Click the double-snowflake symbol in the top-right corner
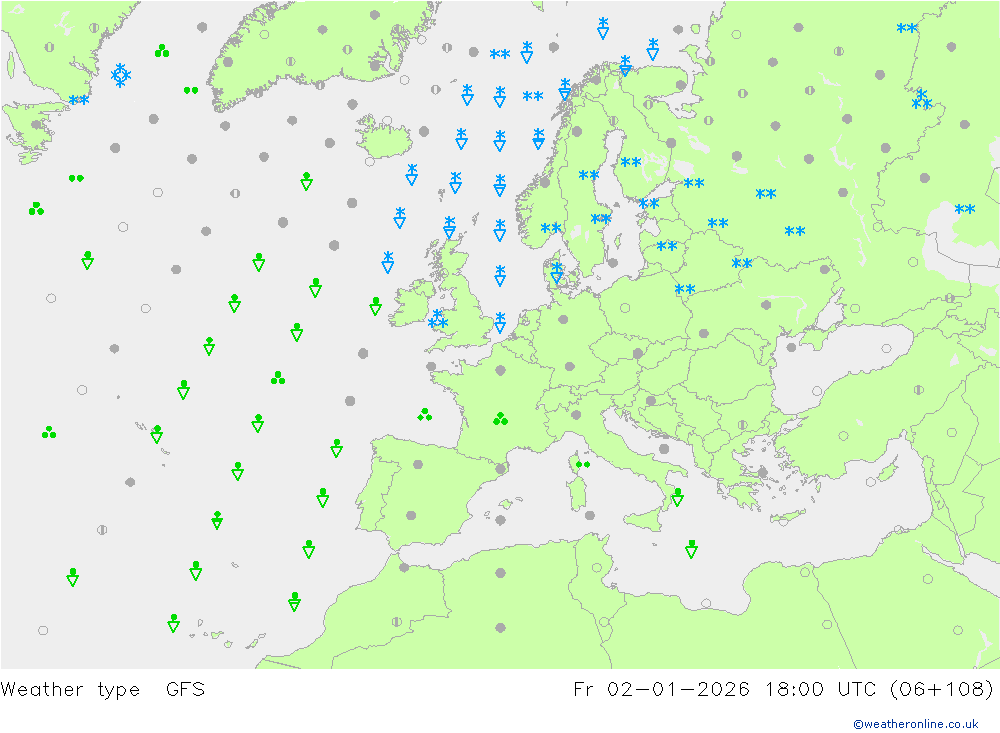This screenshot has height=733, width=1000. [907, 28]
